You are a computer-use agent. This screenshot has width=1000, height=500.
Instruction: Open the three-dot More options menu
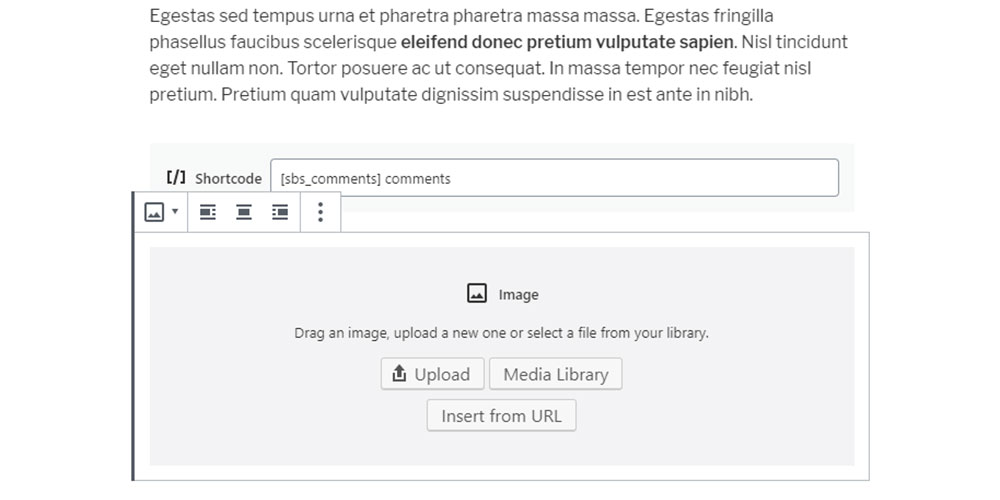click(x=320, y=212)
